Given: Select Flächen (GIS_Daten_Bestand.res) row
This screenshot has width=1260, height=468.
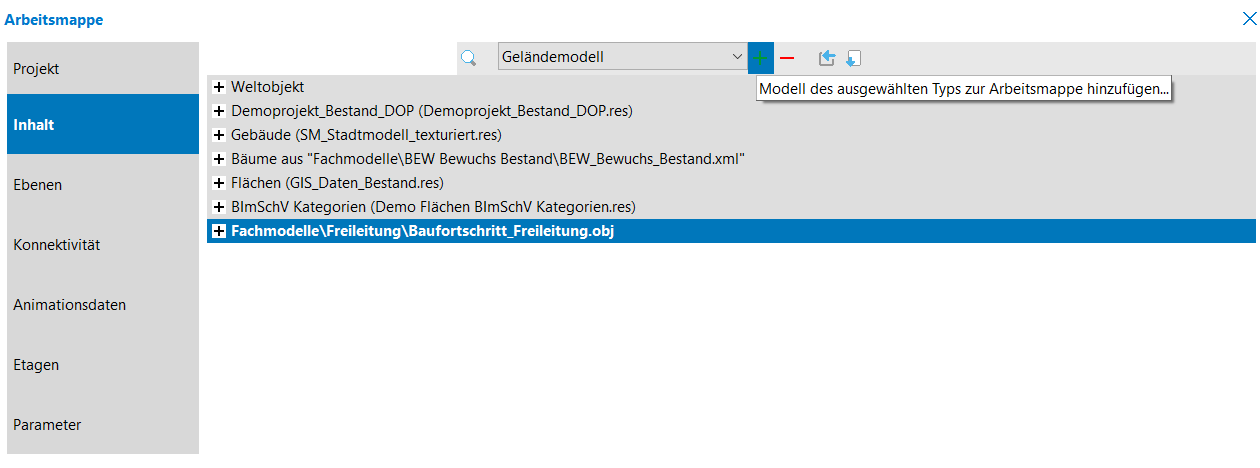Looking at the screenshot, I should (x=731, y=183).
